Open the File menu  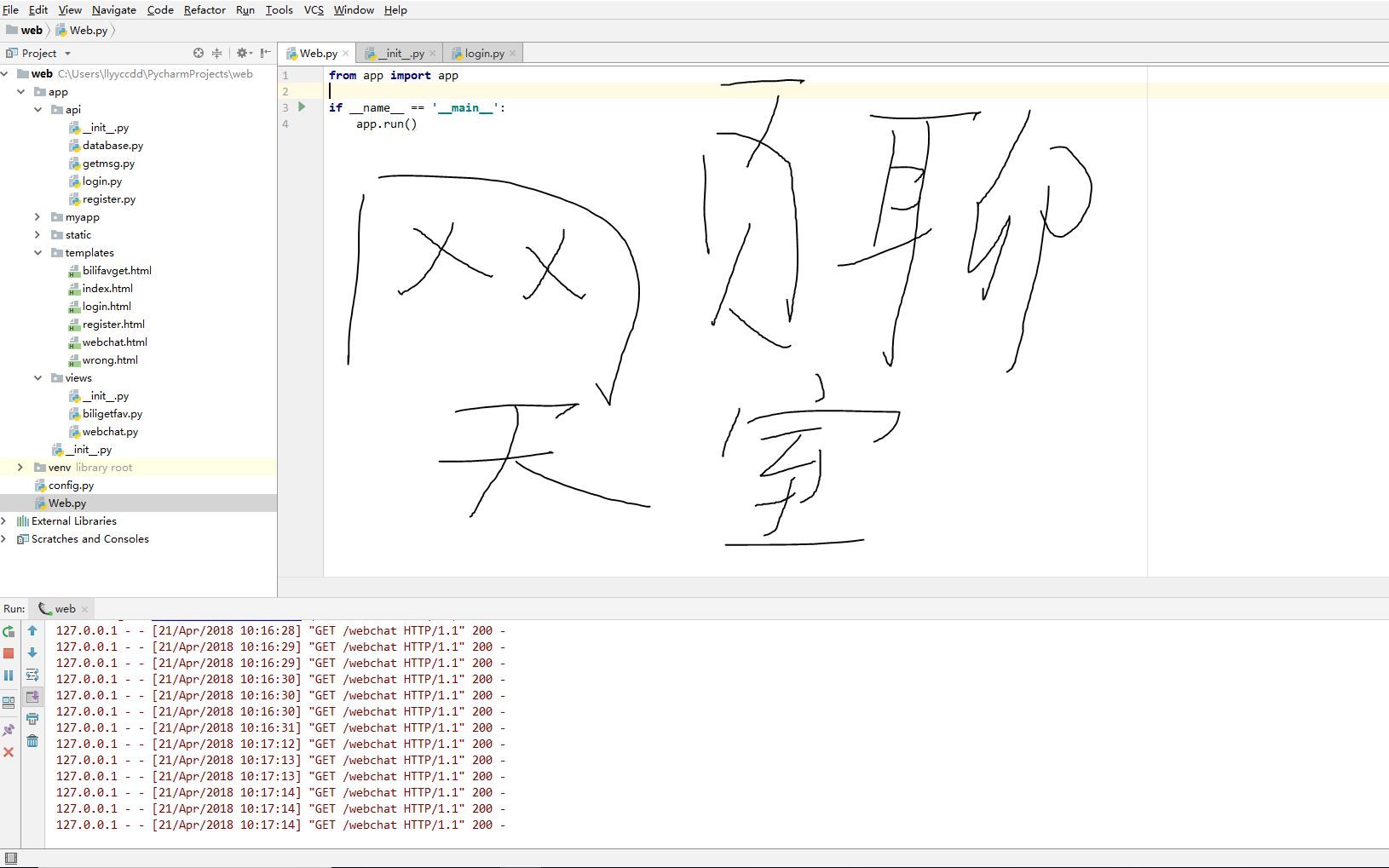click(x=10, y=9)
